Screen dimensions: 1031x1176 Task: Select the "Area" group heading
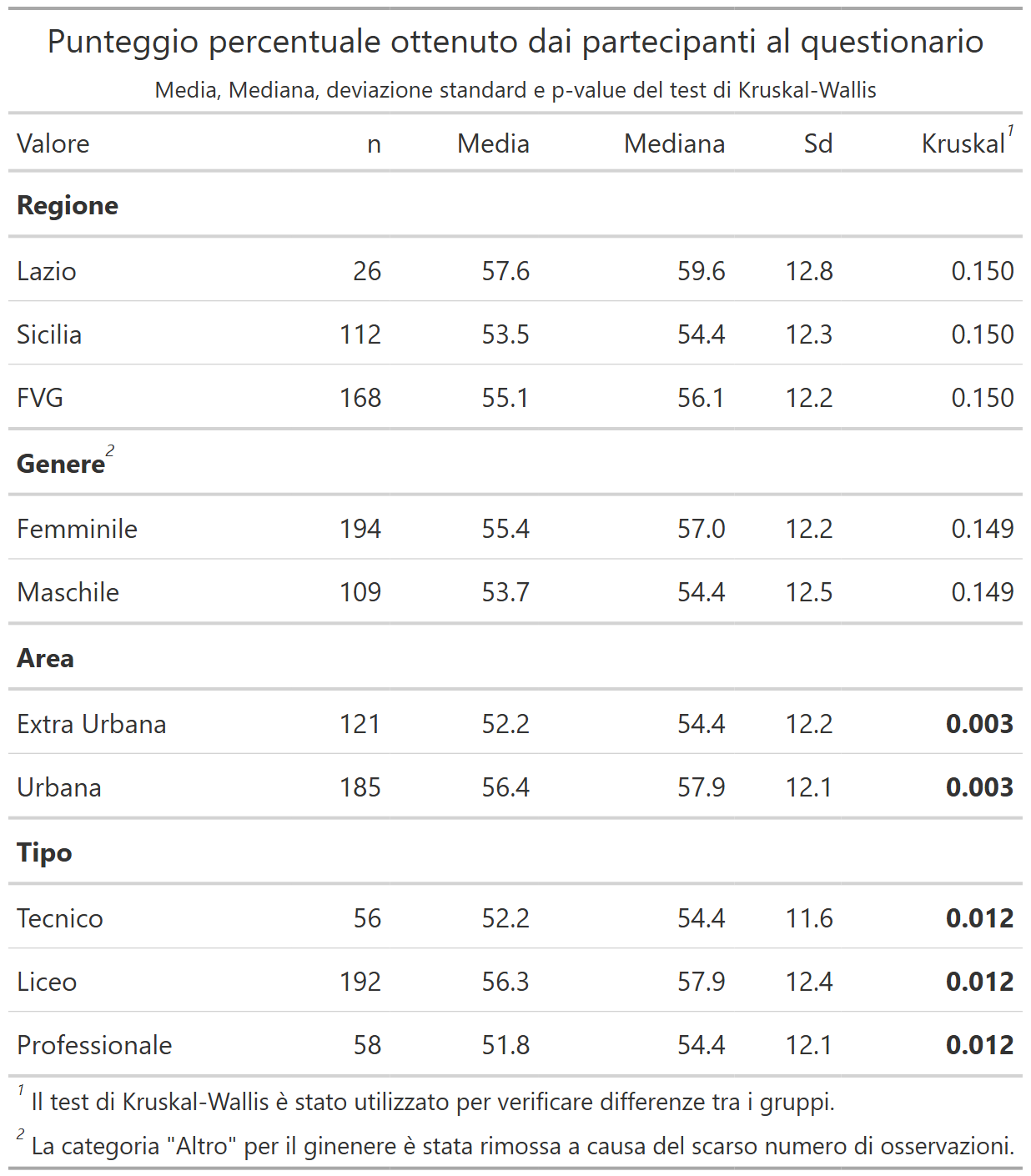click(46, 658)
